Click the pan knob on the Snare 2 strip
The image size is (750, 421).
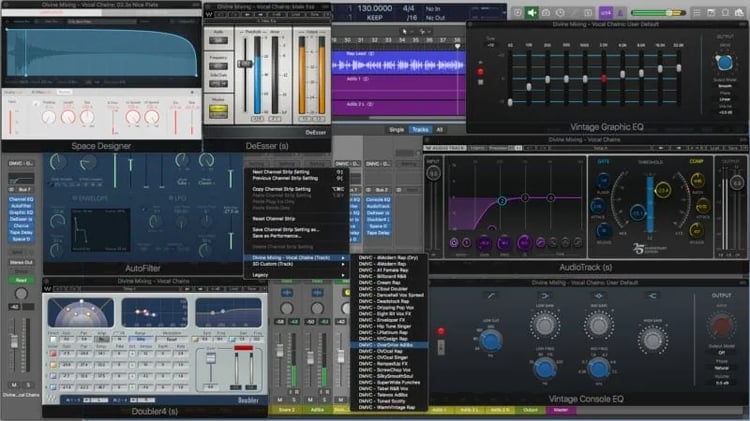point(287,308)
